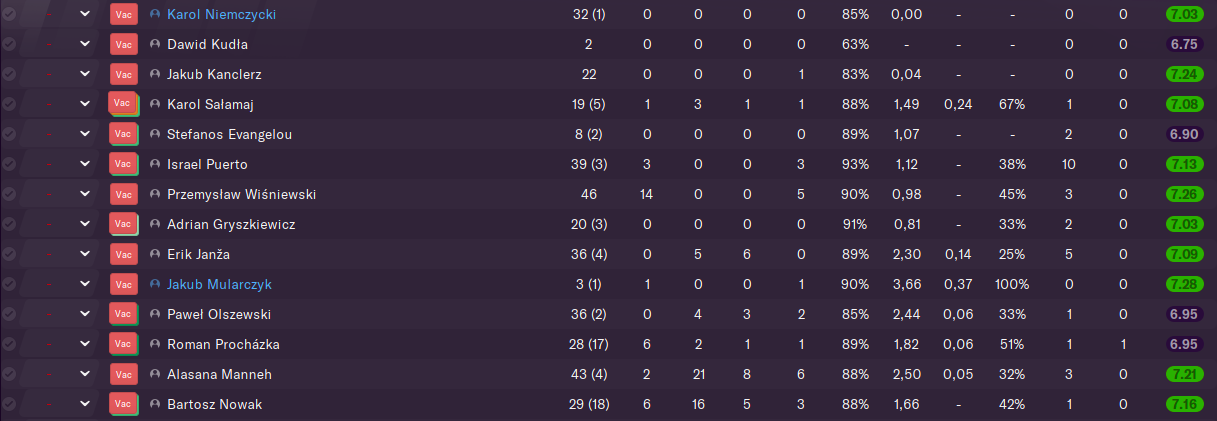Click the player info icon next to Bartosz Nowak
1217x421 pixels.
point(154,405)
